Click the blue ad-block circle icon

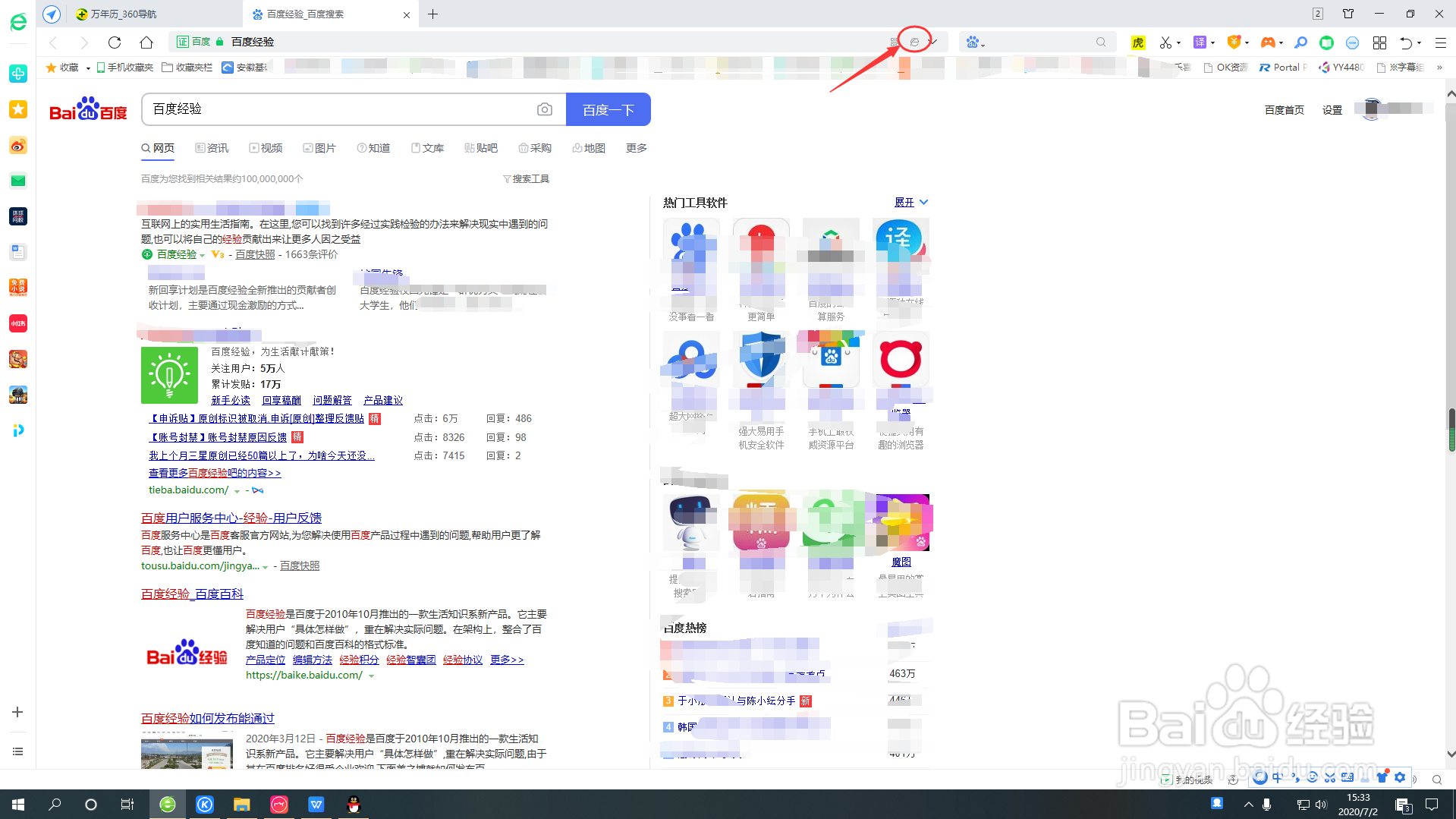(x=1352, y=43)
